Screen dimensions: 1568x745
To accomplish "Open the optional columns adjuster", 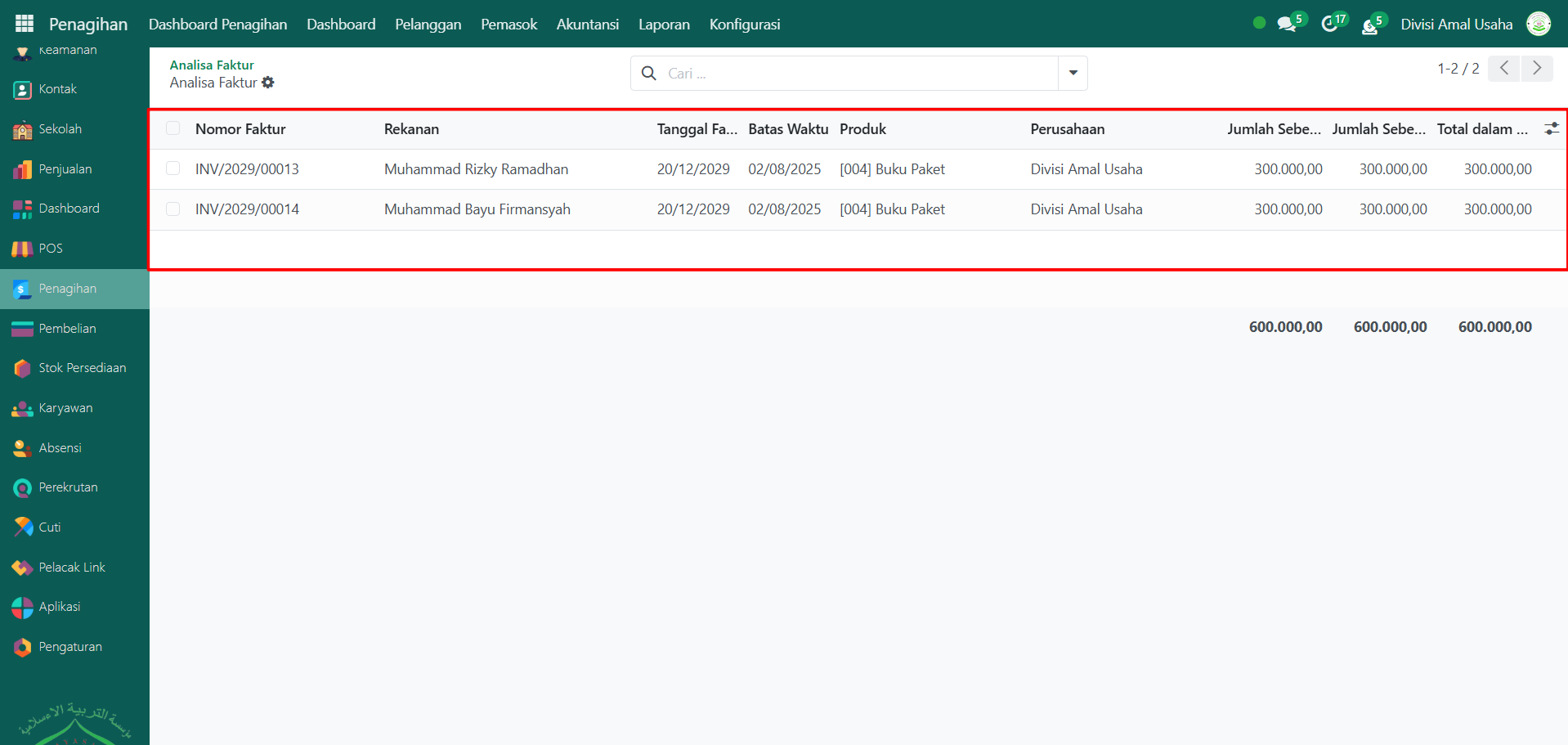I will tap(1551, 128).
